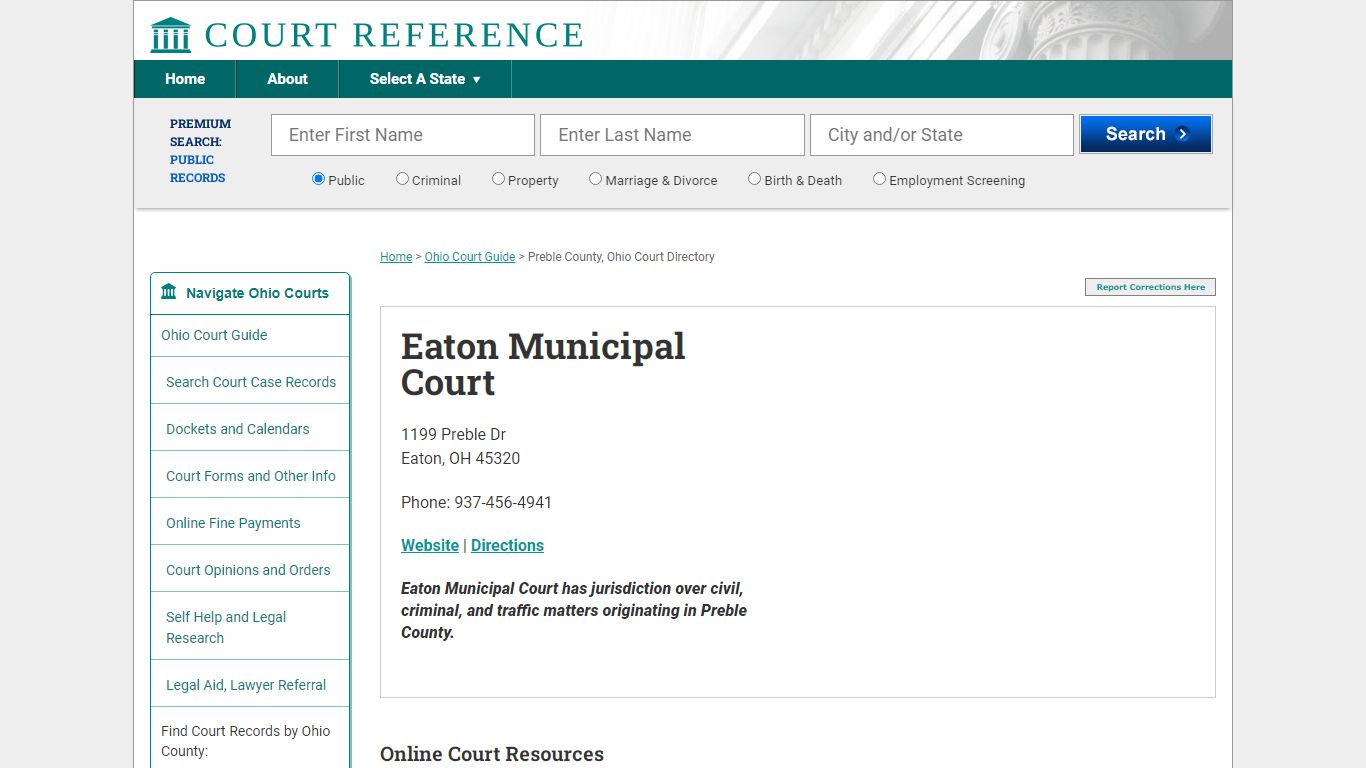Click the Premium Search Public Records label

200,151
